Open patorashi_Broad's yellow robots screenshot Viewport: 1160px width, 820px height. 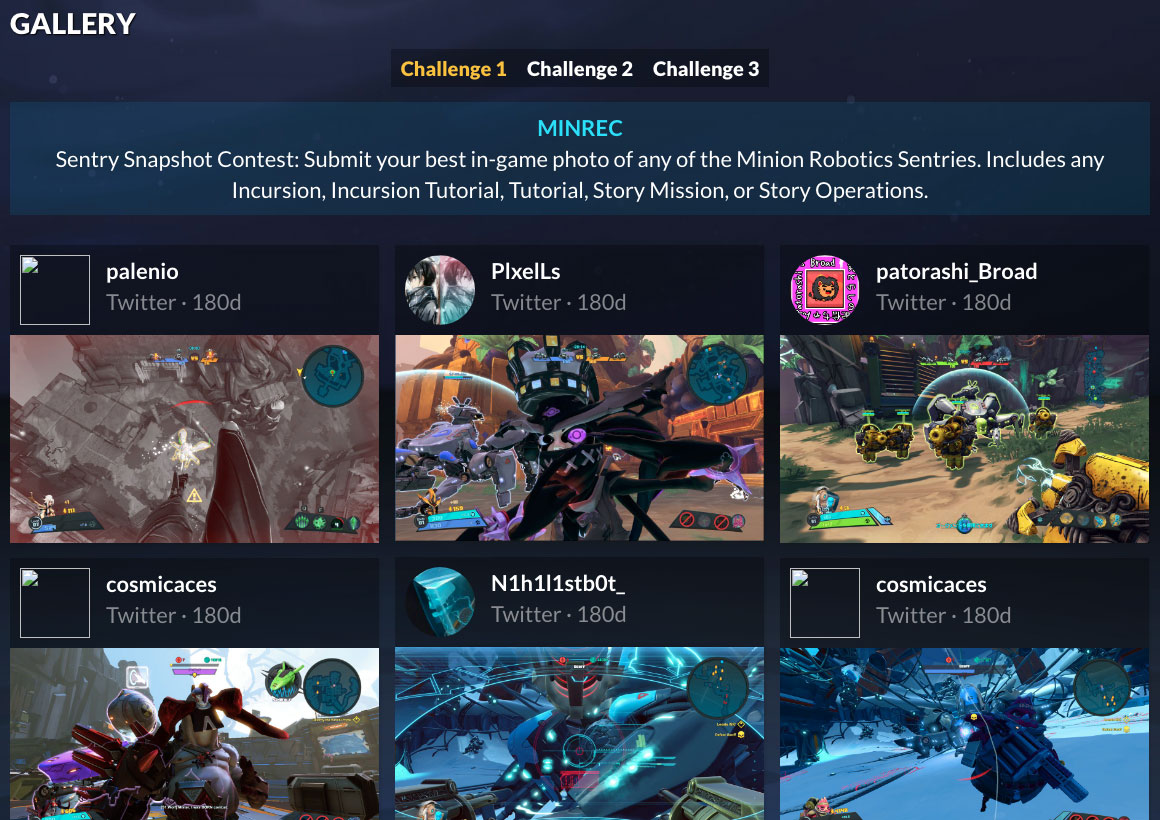(x=964, y=439)
